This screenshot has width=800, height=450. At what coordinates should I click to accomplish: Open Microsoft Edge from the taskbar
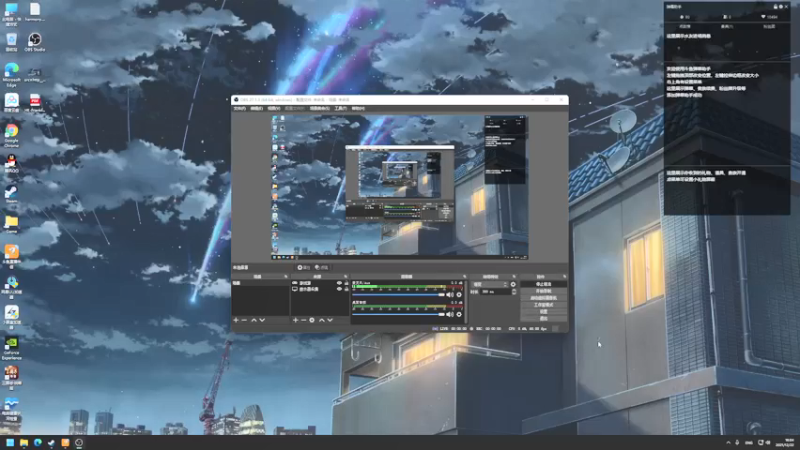(37, 442)
